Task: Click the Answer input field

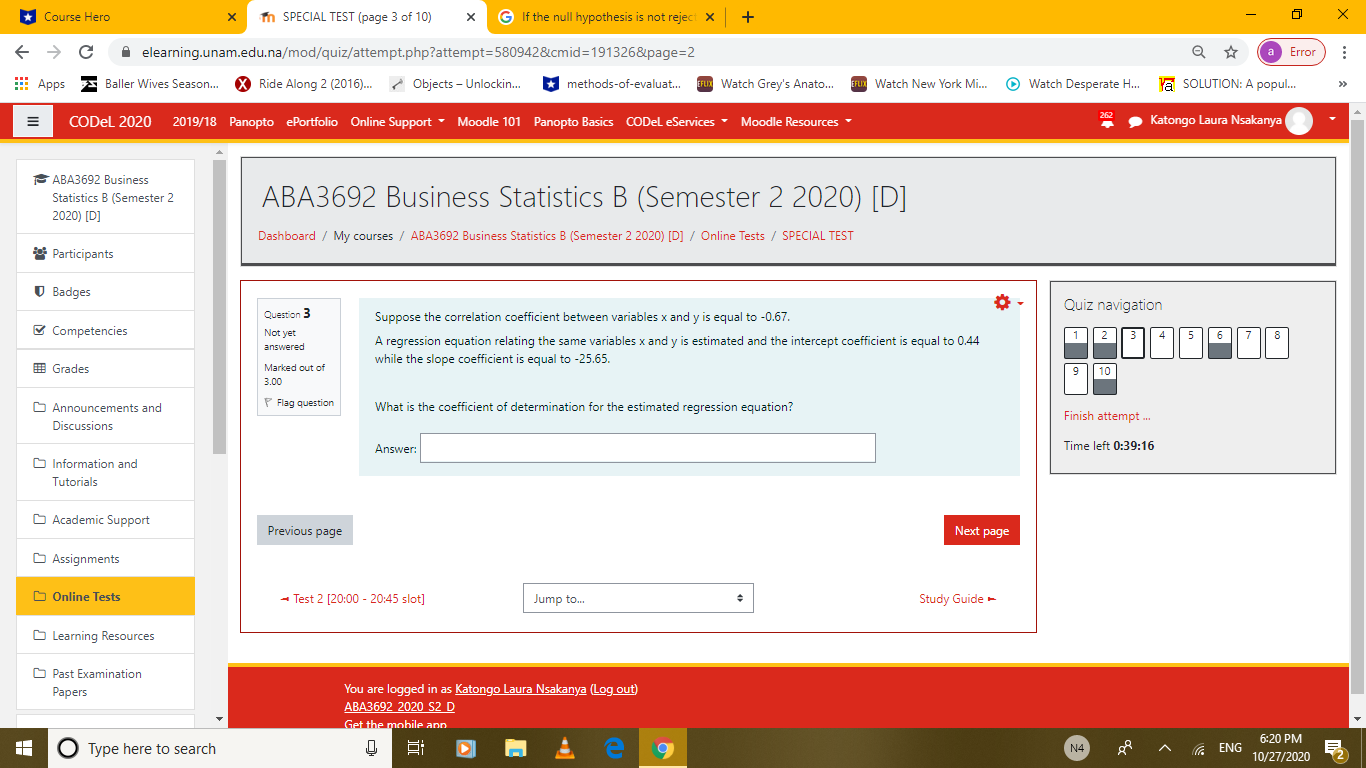Action: point(648,448)
